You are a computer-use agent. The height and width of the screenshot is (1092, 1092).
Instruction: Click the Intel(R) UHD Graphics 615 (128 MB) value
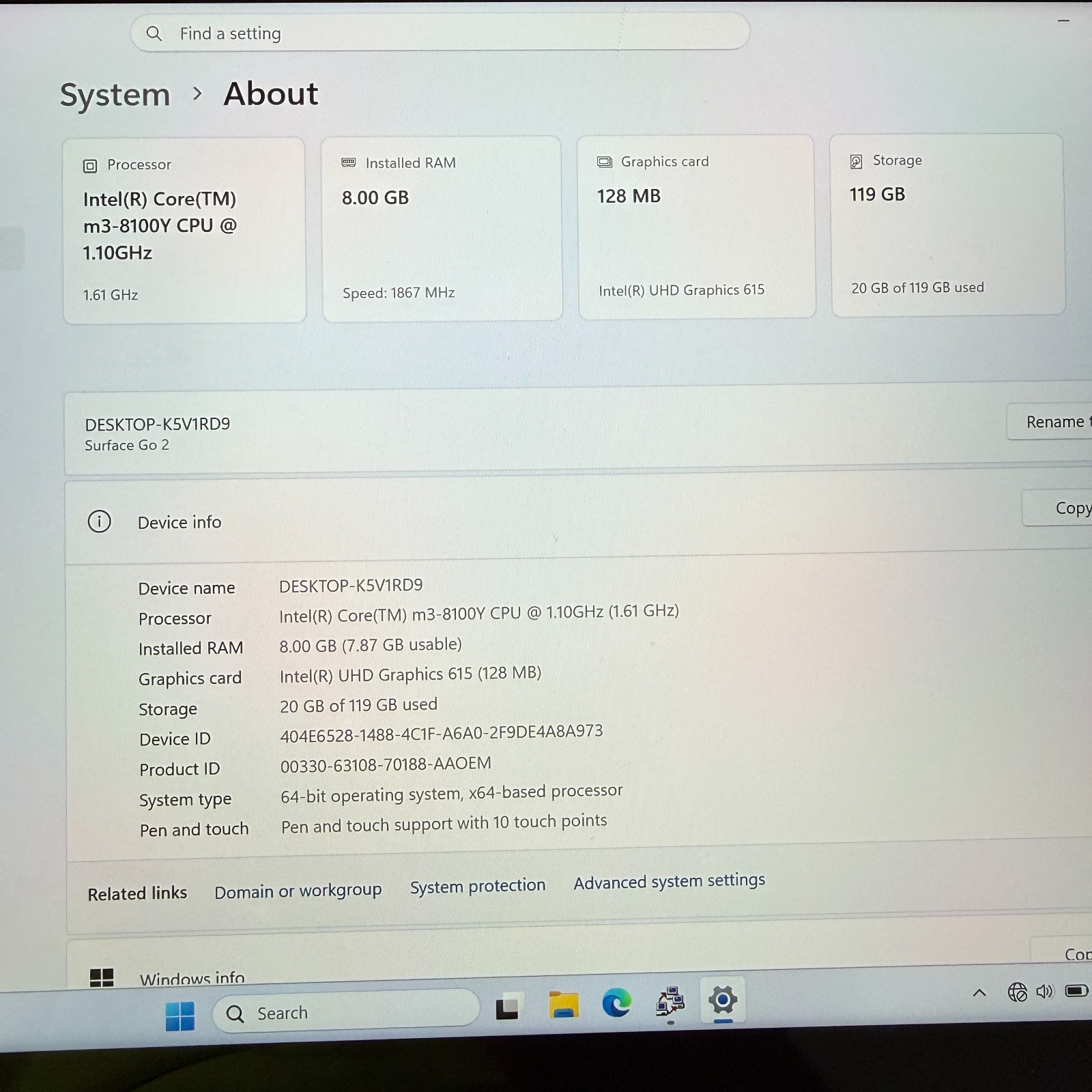(410, 674)
